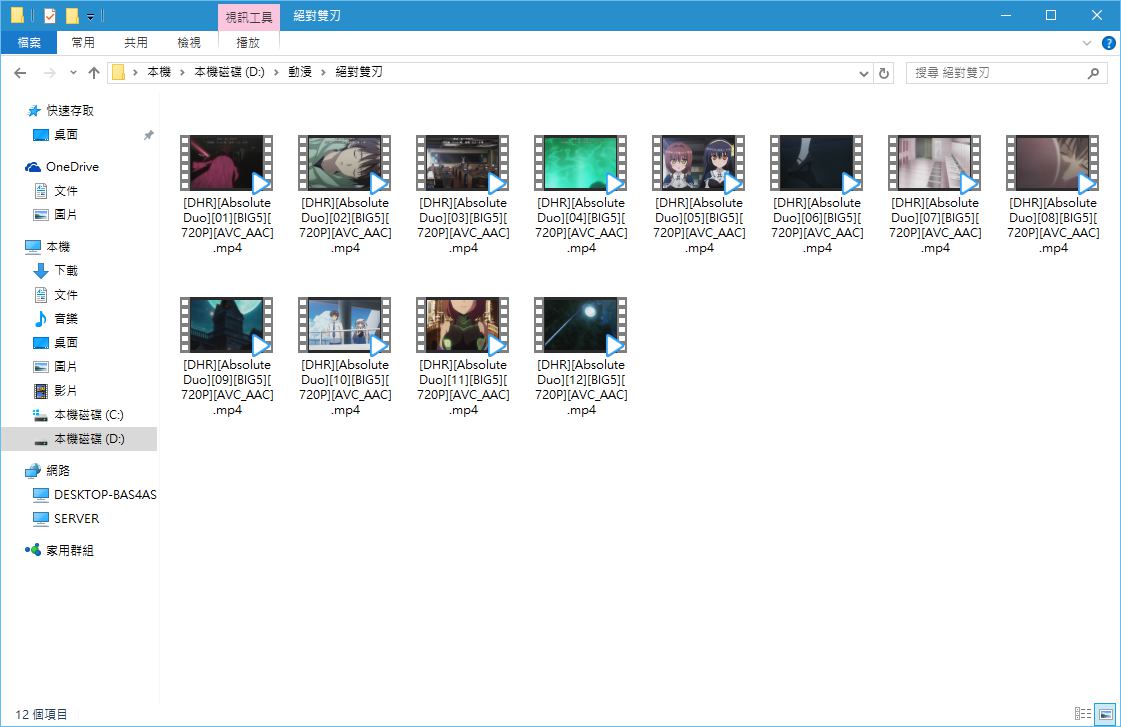Switch to large thumbnails view layout
This screenshot has width=1121, height=727.
(1104, 714)
